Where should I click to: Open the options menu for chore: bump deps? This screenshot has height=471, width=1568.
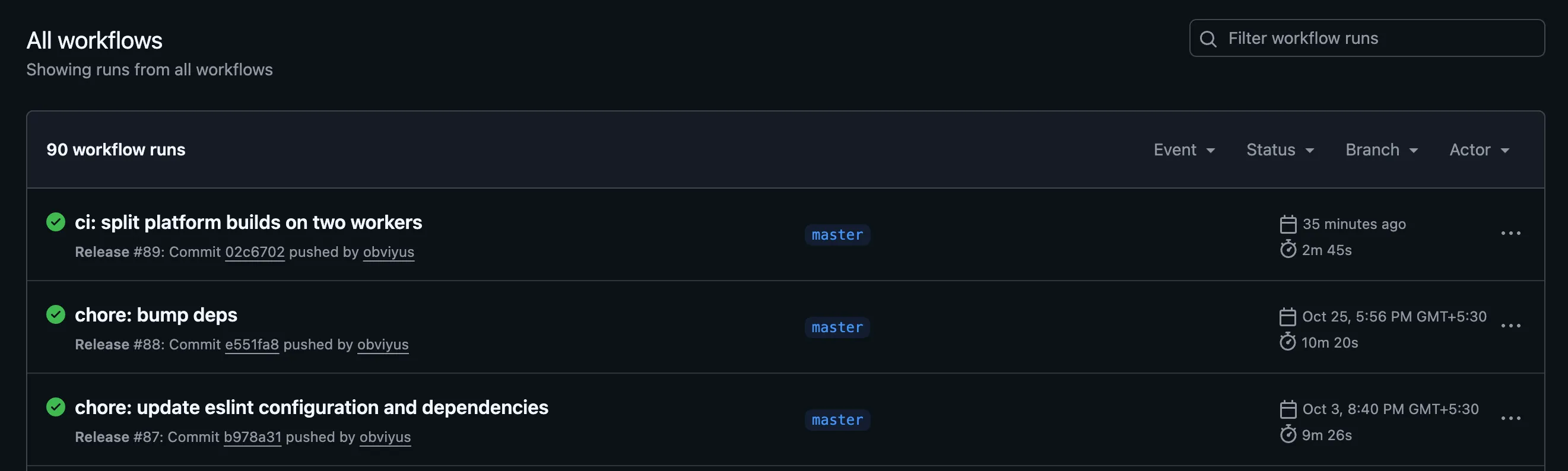click(1510, 326)
